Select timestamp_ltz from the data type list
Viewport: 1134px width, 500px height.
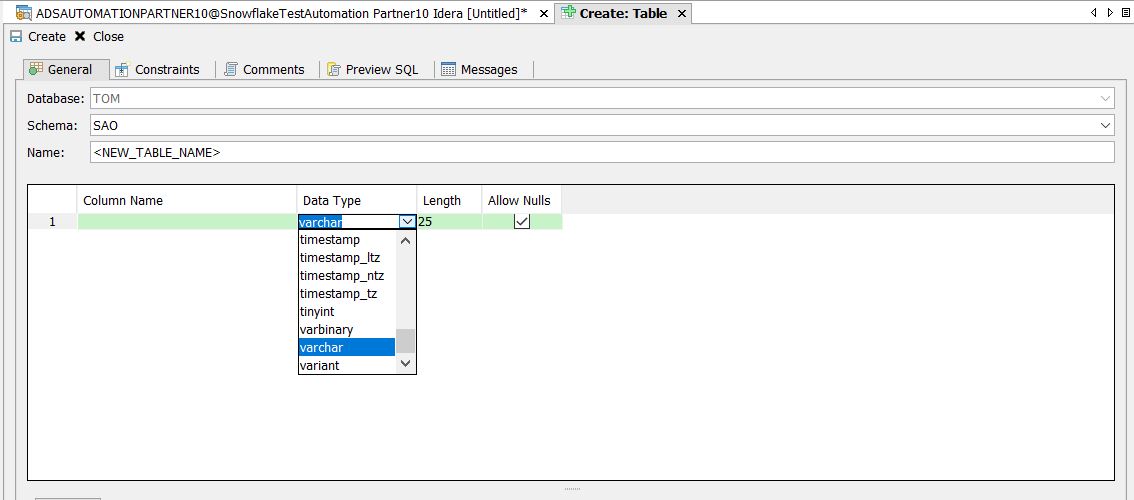(340, 258)
